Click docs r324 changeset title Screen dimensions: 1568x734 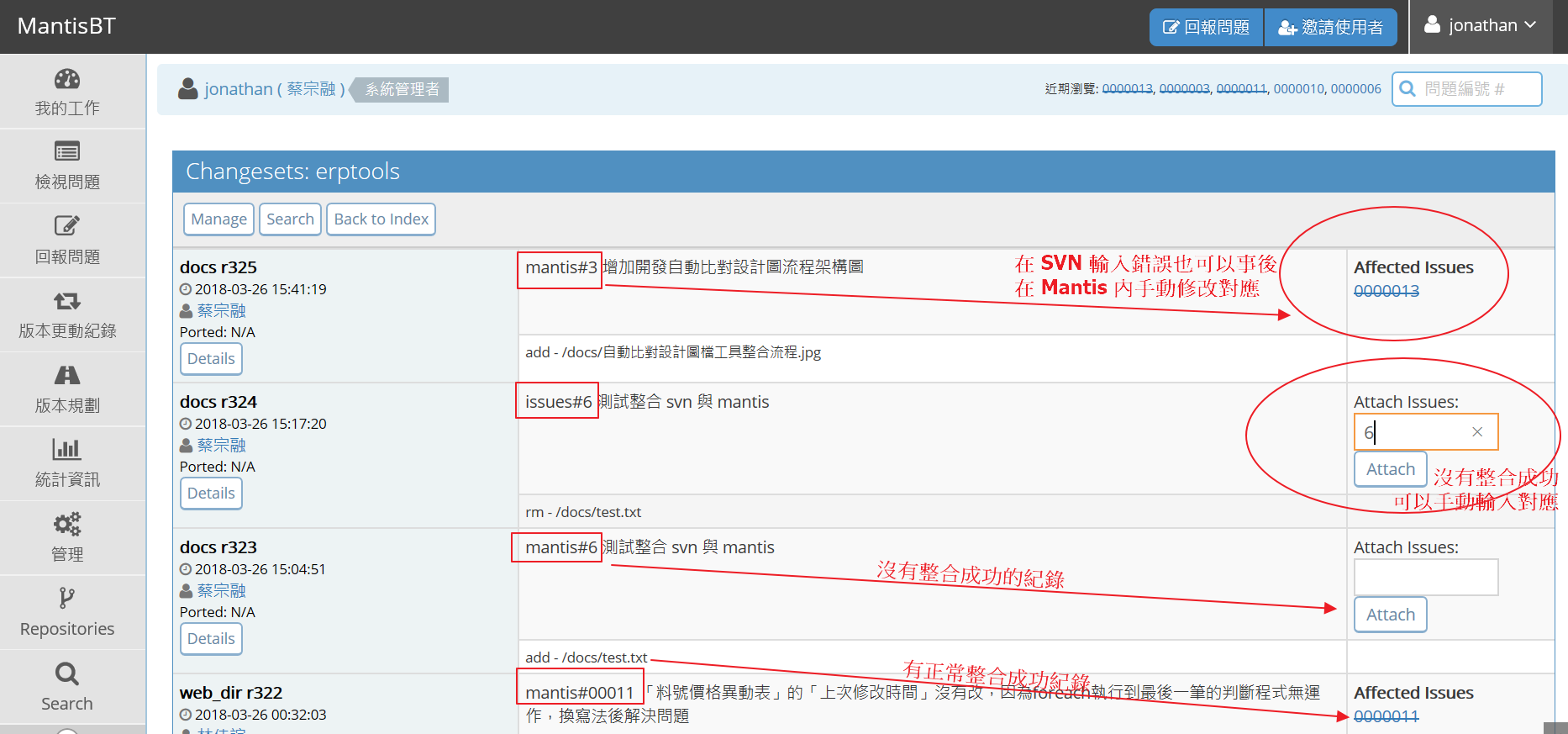[x=218, y=402]
